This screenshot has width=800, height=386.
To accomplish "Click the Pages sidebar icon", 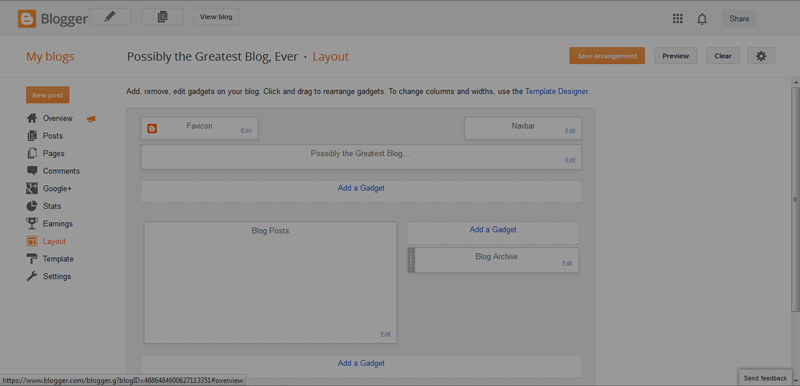I will point(32,153).
